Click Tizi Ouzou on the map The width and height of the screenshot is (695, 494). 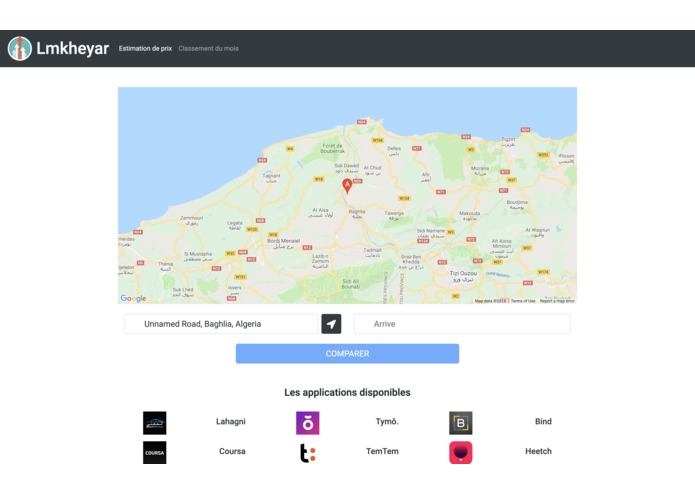pyautogui.click(x=463, y=276)
